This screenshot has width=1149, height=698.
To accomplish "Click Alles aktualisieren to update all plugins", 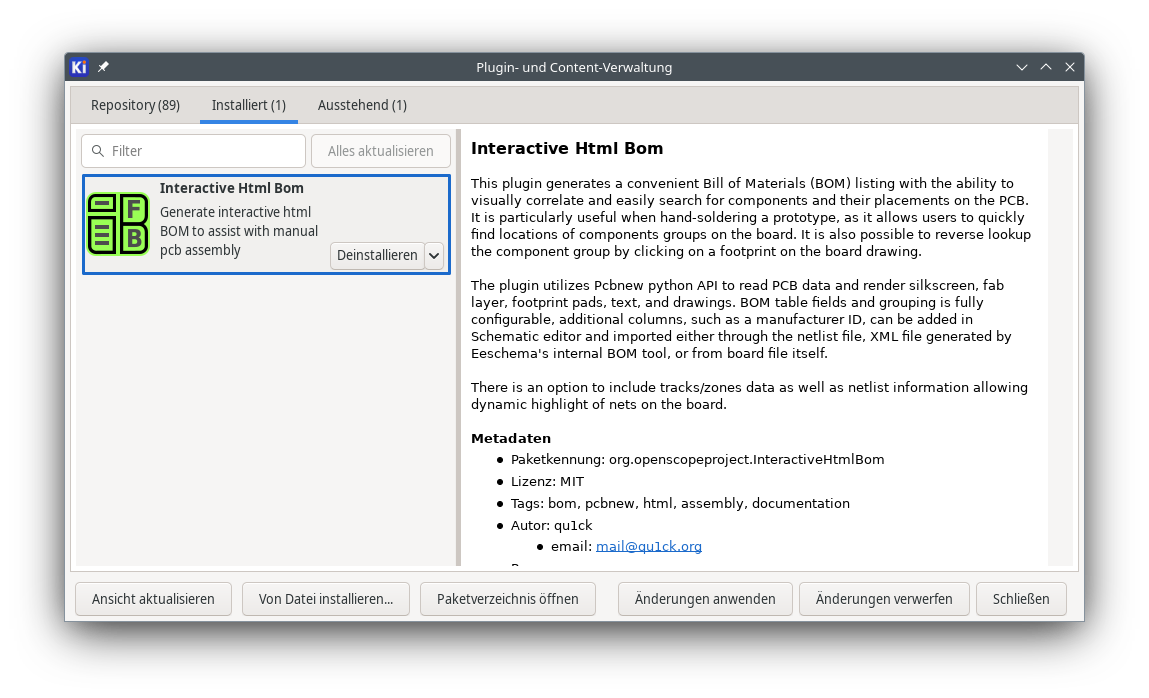I will (381, 150).
